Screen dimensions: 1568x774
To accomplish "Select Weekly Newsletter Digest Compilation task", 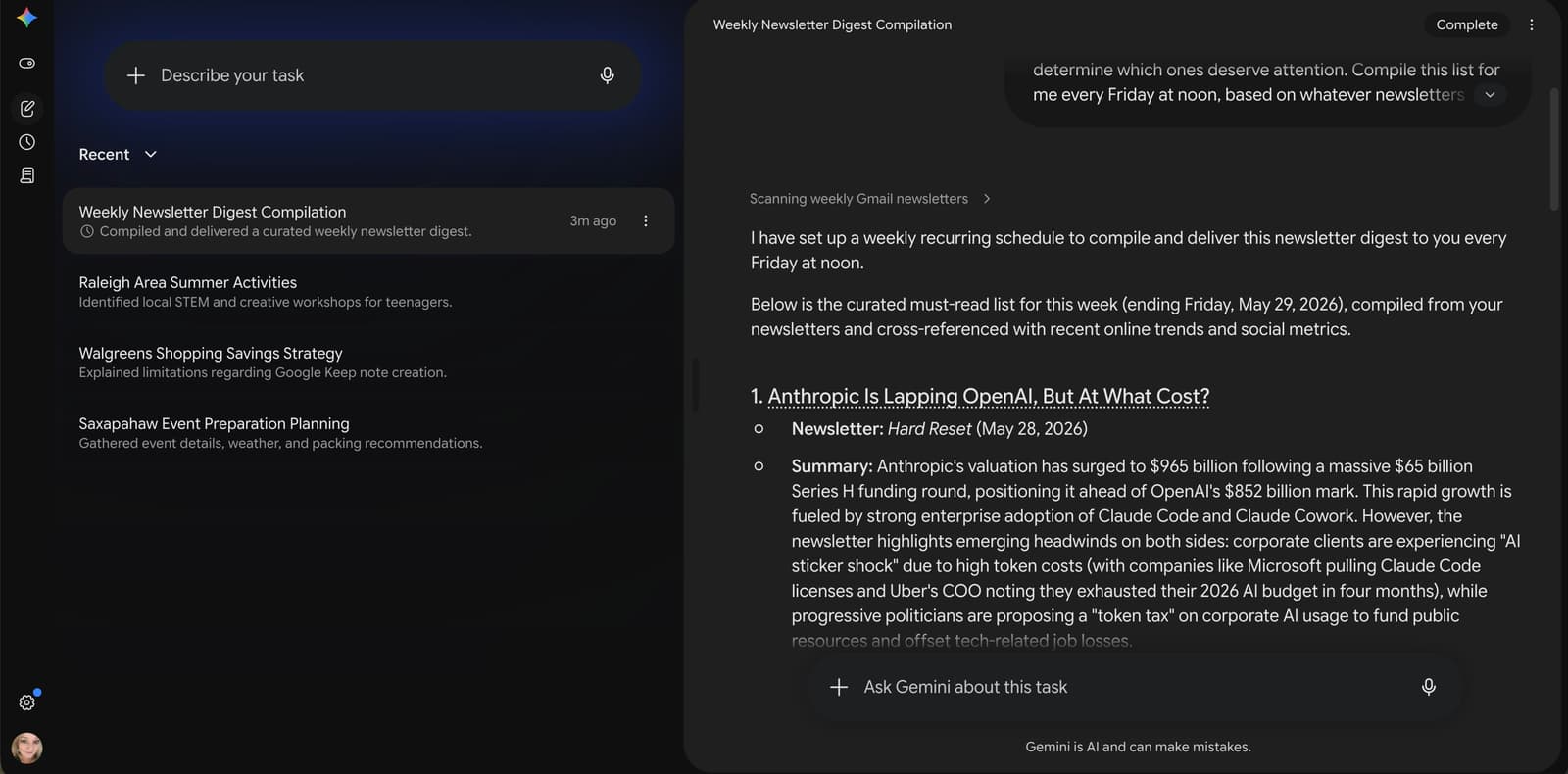I will (368, 221).
